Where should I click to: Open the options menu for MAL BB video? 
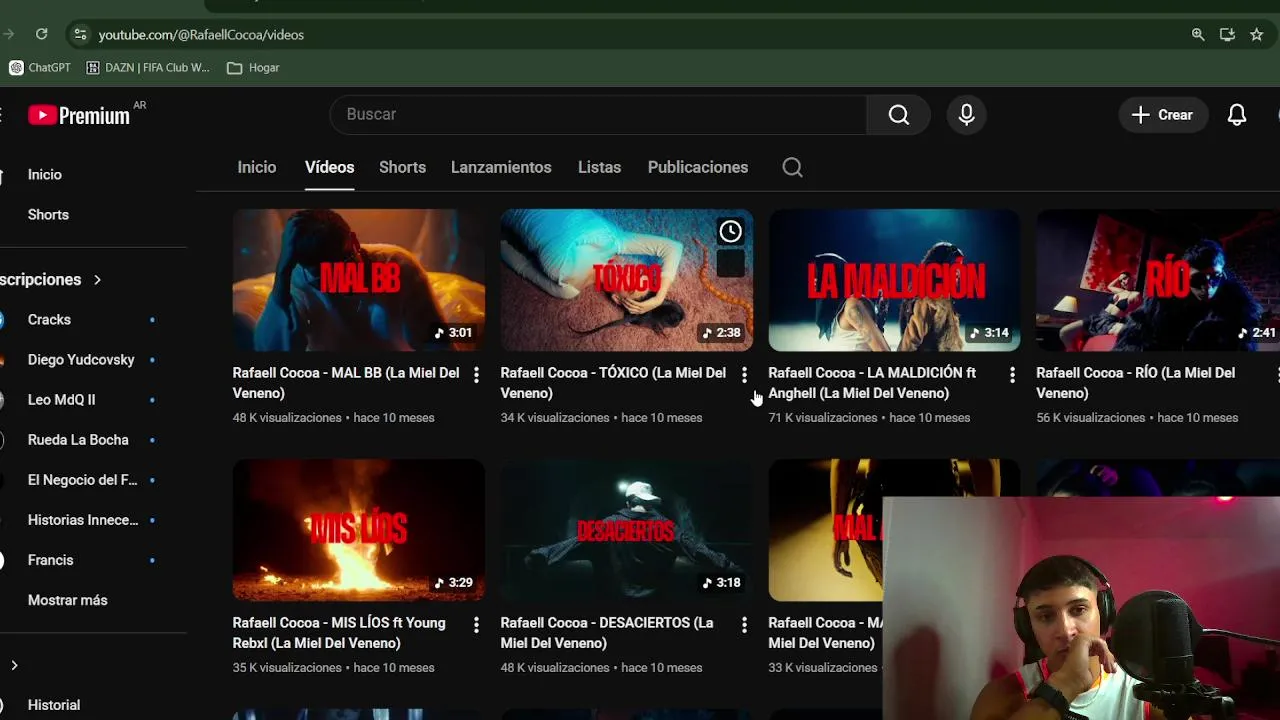click(x=476, y=375)
